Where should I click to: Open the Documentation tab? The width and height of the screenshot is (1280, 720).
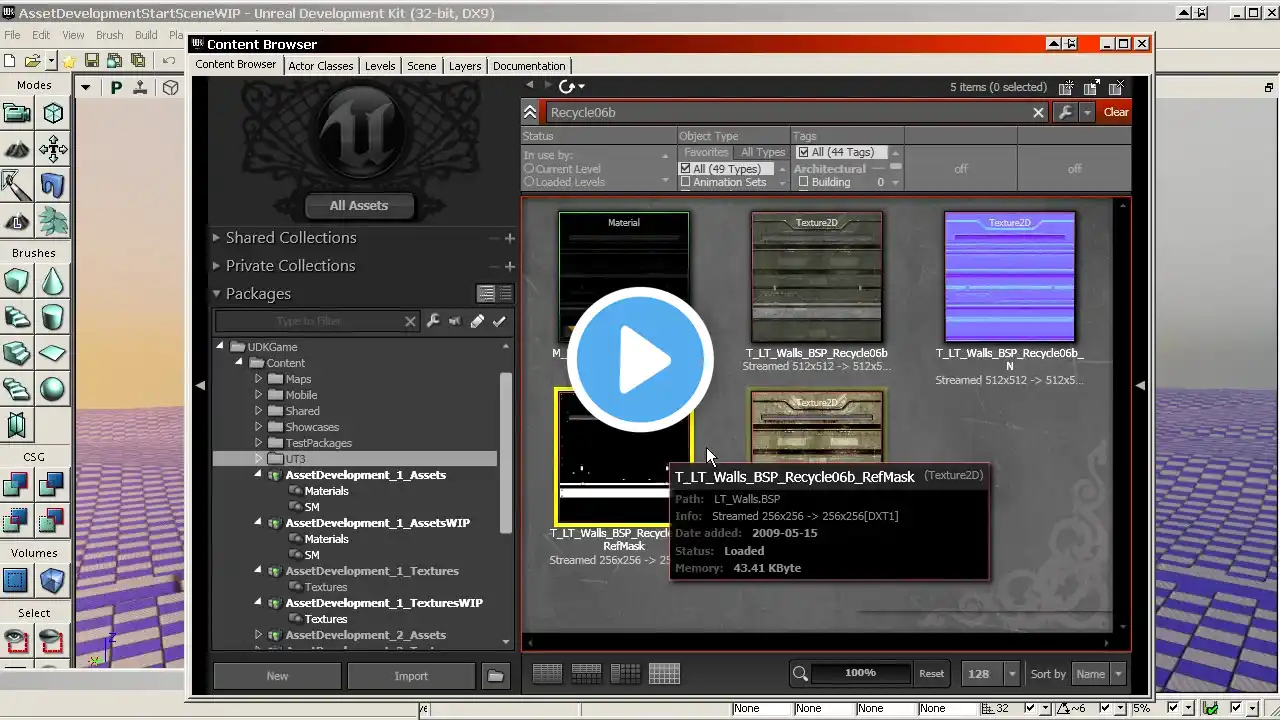[529, 66]
